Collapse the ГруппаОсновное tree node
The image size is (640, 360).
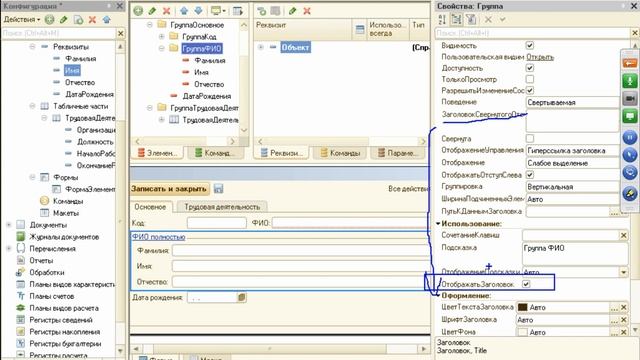(150, 25)
